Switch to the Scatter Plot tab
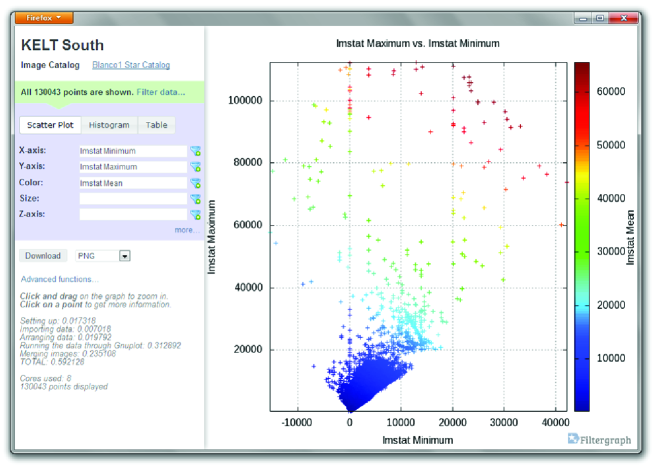654x469 pixels. [50, 125]
